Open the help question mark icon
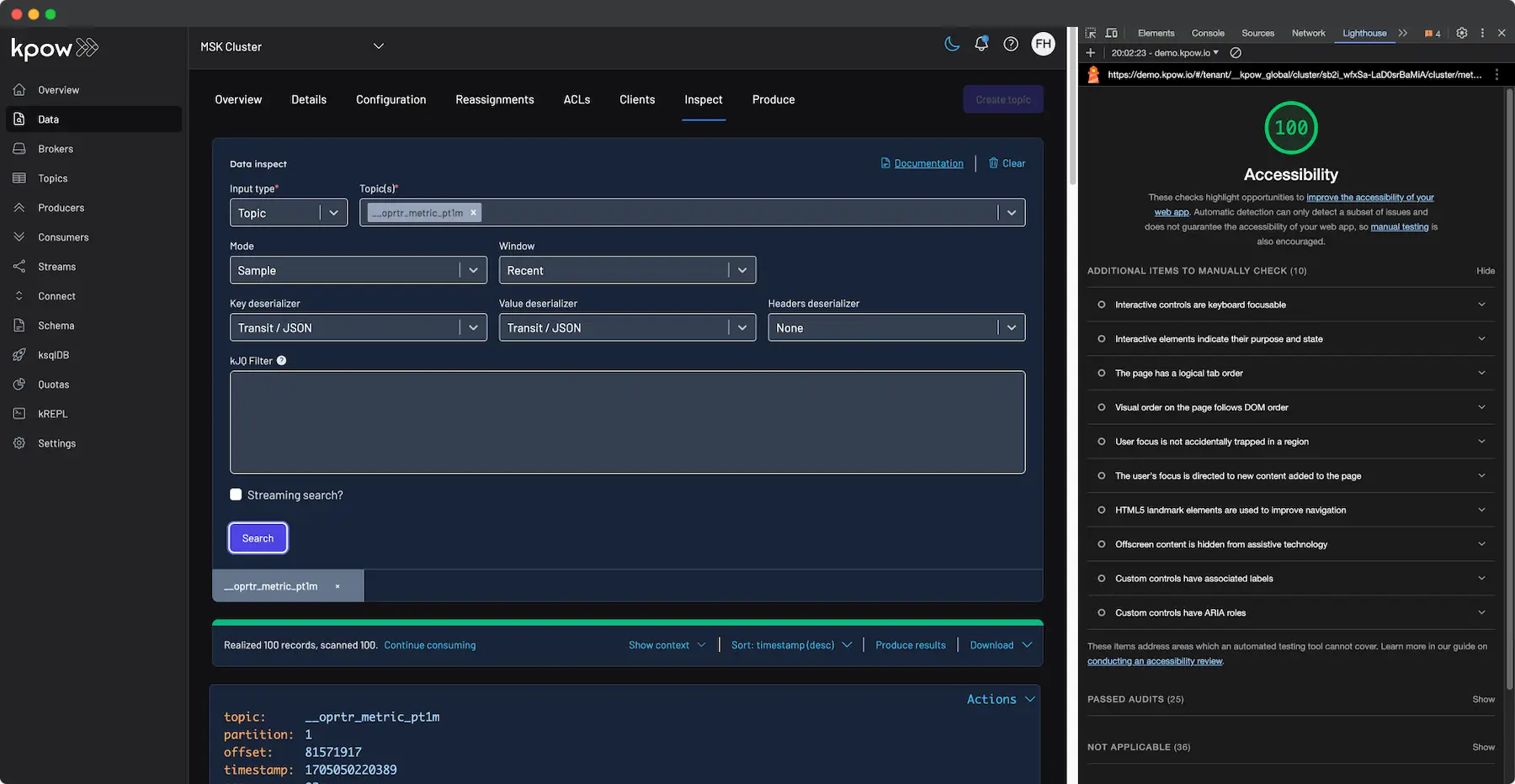The height and width of the screenshot is (784, 1515). click(1011, 44)
